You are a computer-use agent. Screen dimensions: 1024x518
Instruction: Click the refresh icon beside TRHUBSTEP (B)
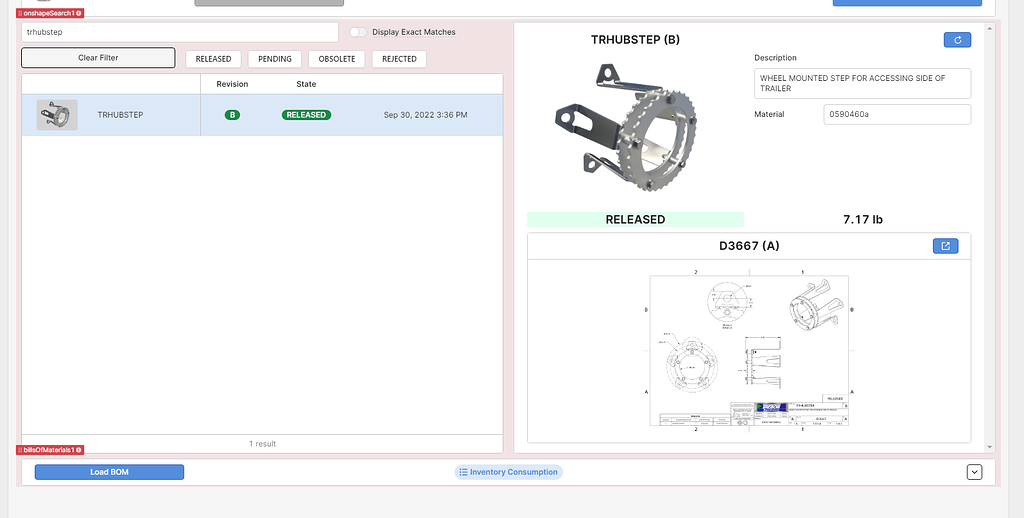coord(957,40)
